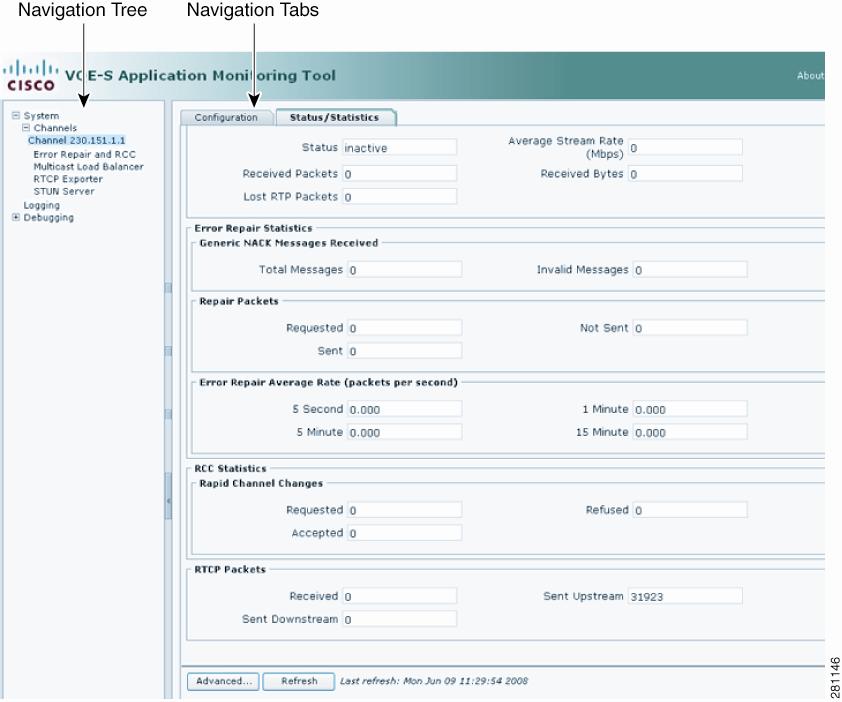Select the Debugging tree label
The image size is (842, 702).
tap(49, 218)
